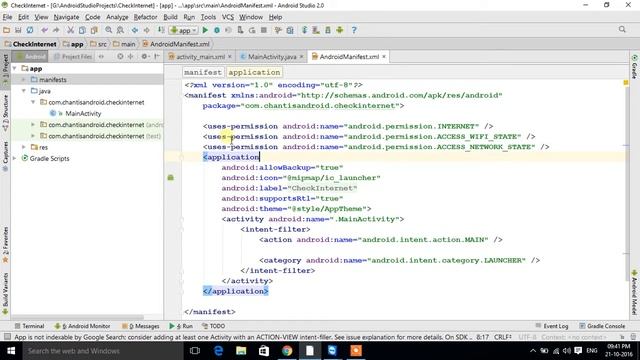Viewport: 640px width, 360px height.
Task: Click the Collapse All icon in Project panel
Action: tap(131, 56)
